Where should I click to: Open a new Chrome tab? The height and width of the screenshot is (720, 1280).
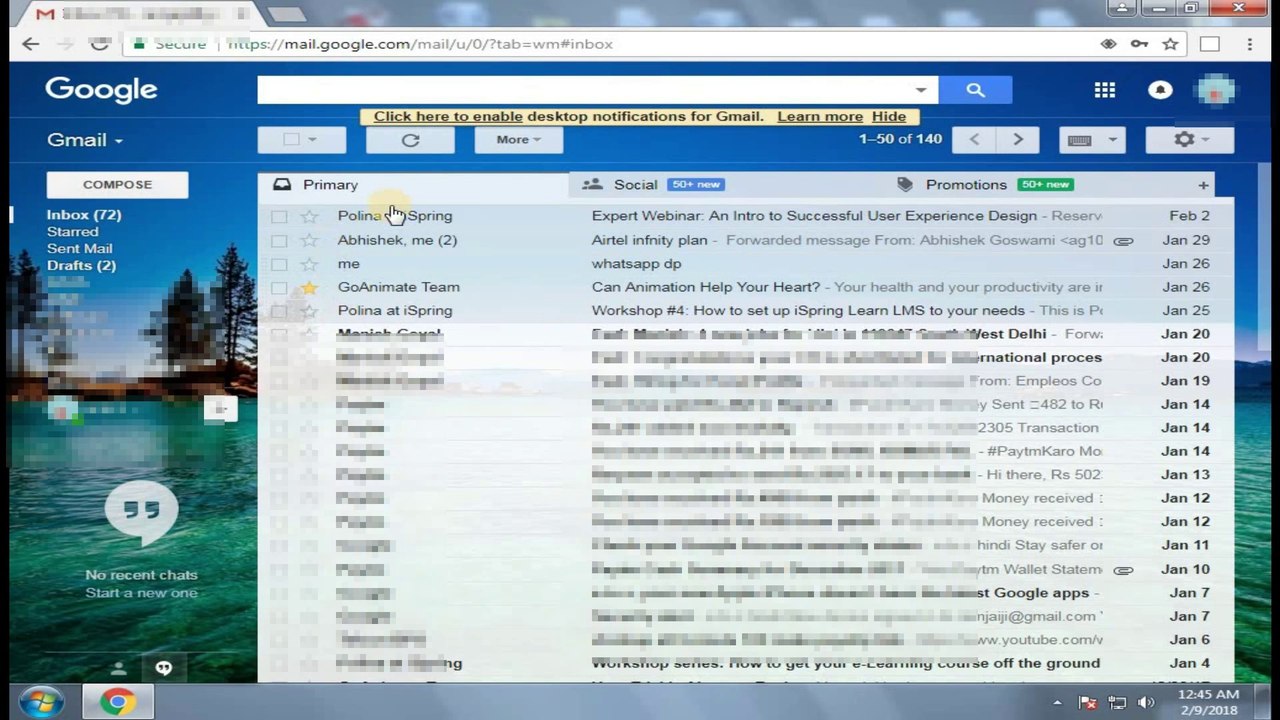pyautogui.click(x=287, y=14)
